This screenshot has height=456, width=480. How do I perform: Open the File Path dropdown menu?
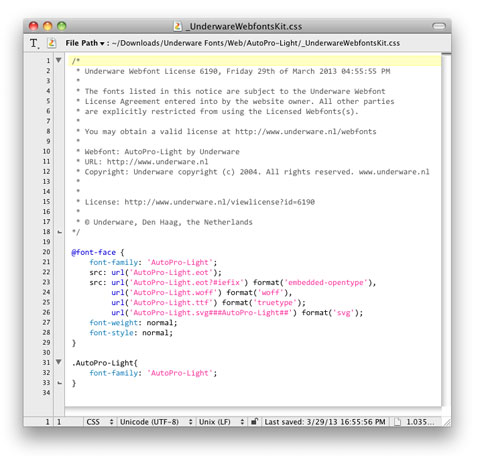[x=85, y=43]
